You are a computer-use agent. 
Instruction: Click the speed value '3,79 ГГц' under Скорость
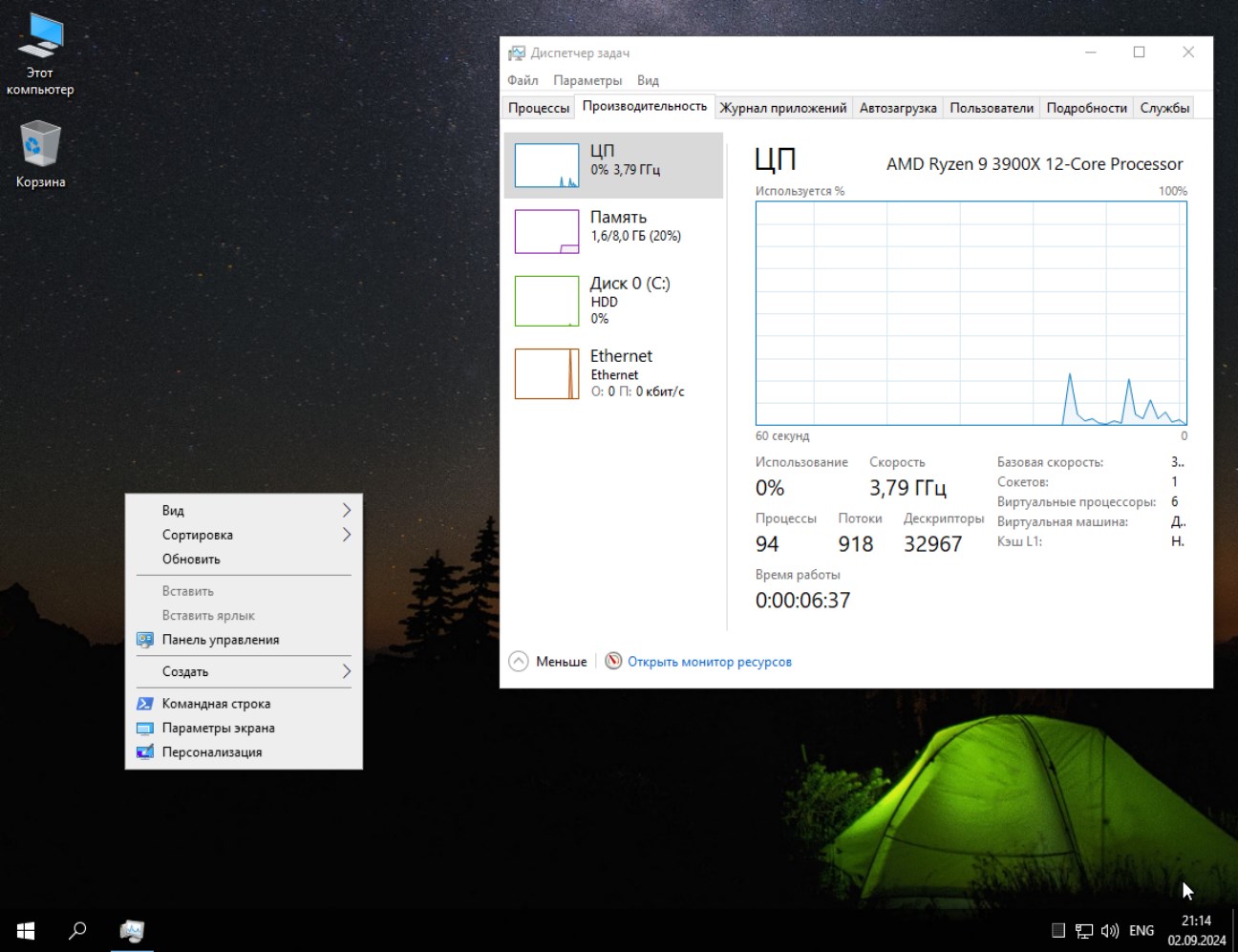[x=907, y=488]
